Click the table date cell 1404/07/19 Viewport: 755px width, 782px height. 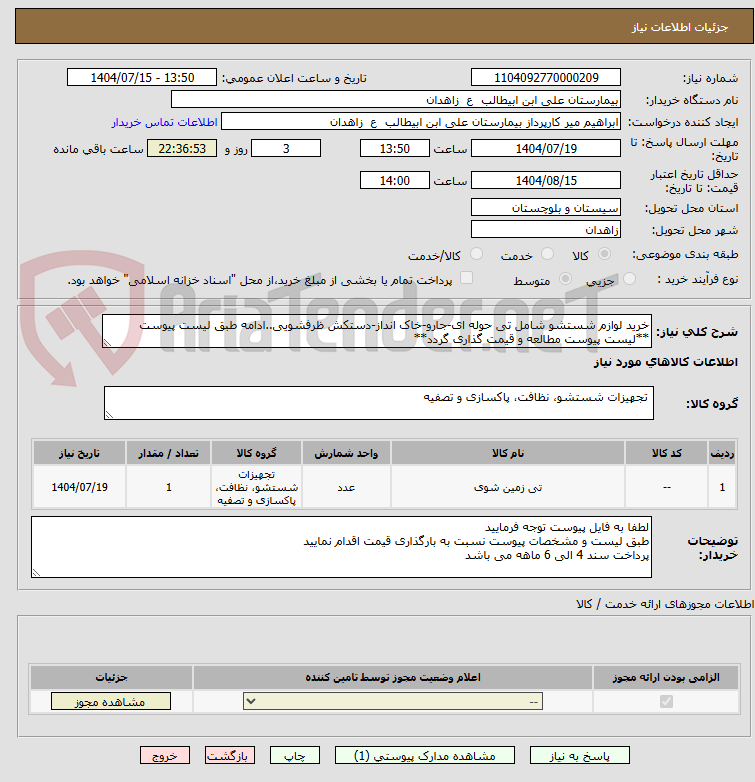(x=79, y=487)
